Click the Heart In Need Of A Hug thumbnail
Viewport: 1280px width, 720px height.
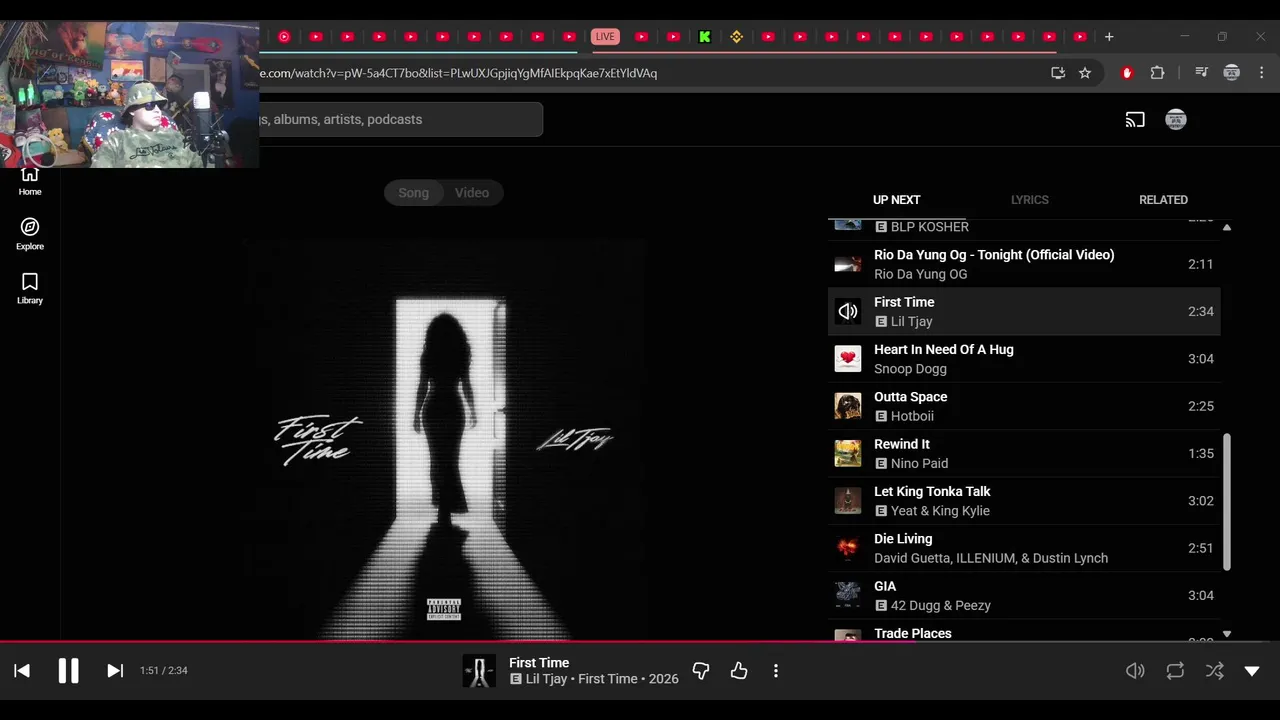pos(848,359)
